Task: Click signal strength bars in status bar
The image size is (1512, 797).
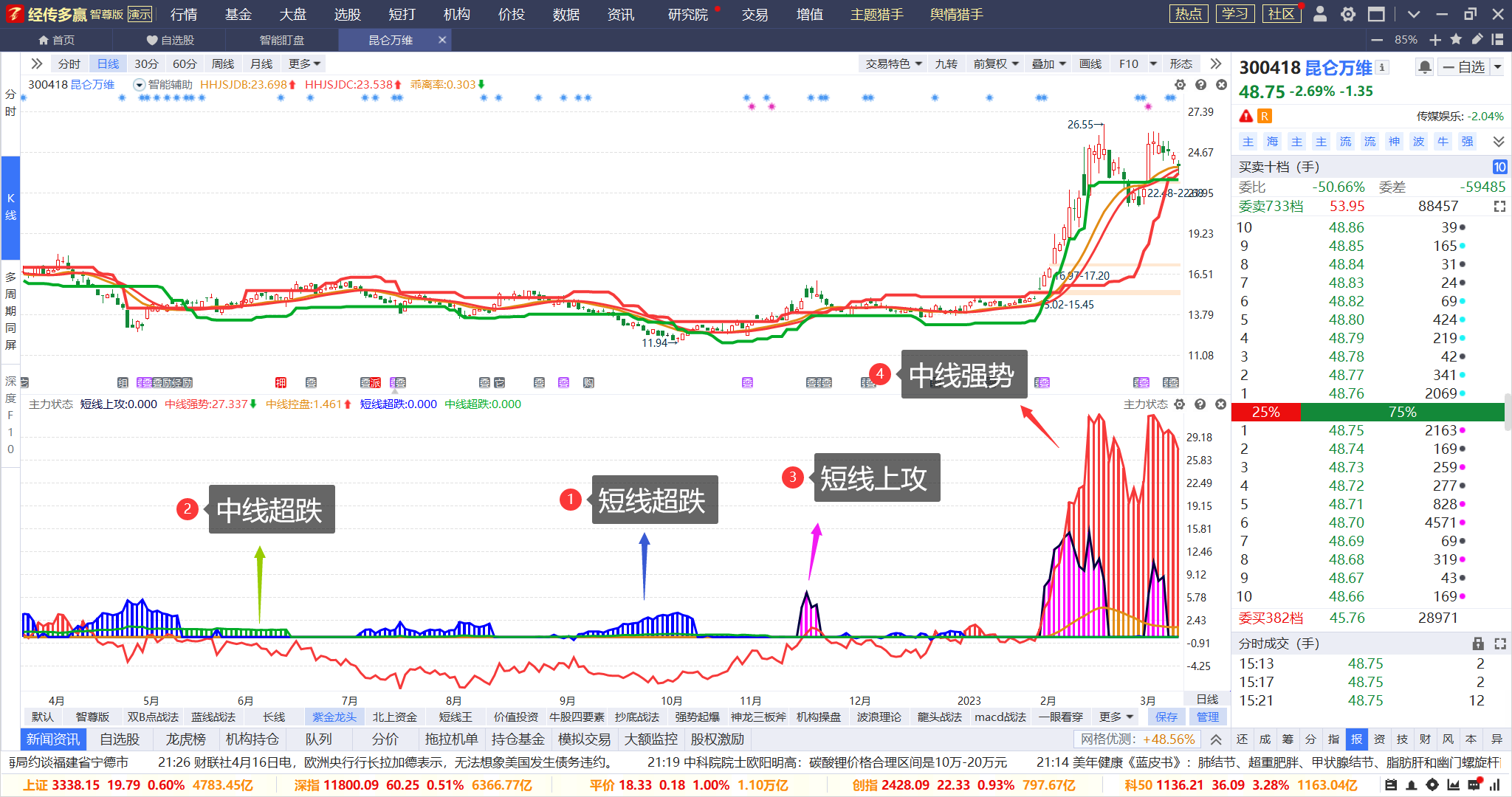Action: click(1496, 785)
